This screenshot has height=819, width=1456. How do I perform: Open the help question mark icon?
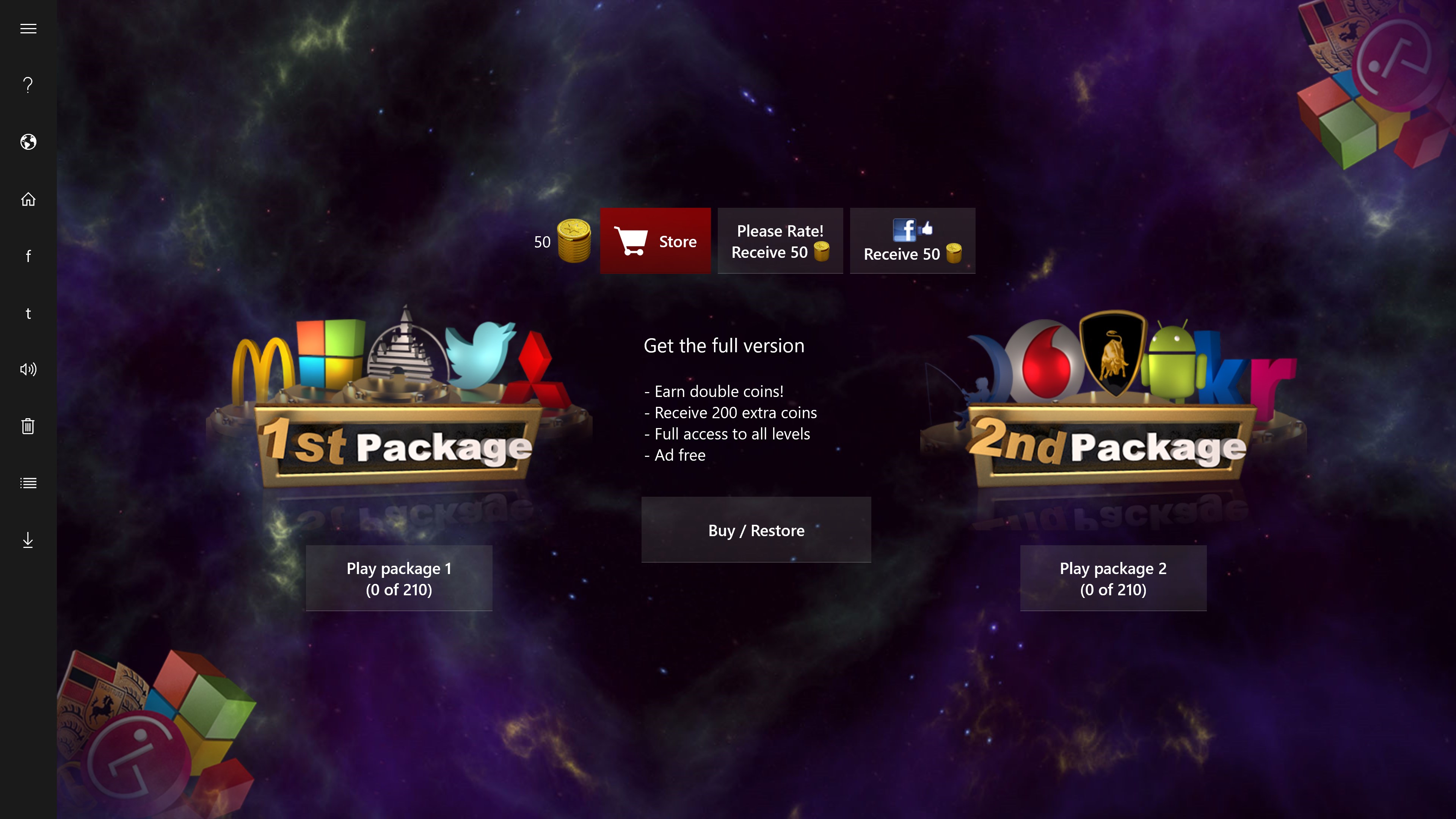click(28, 85)
